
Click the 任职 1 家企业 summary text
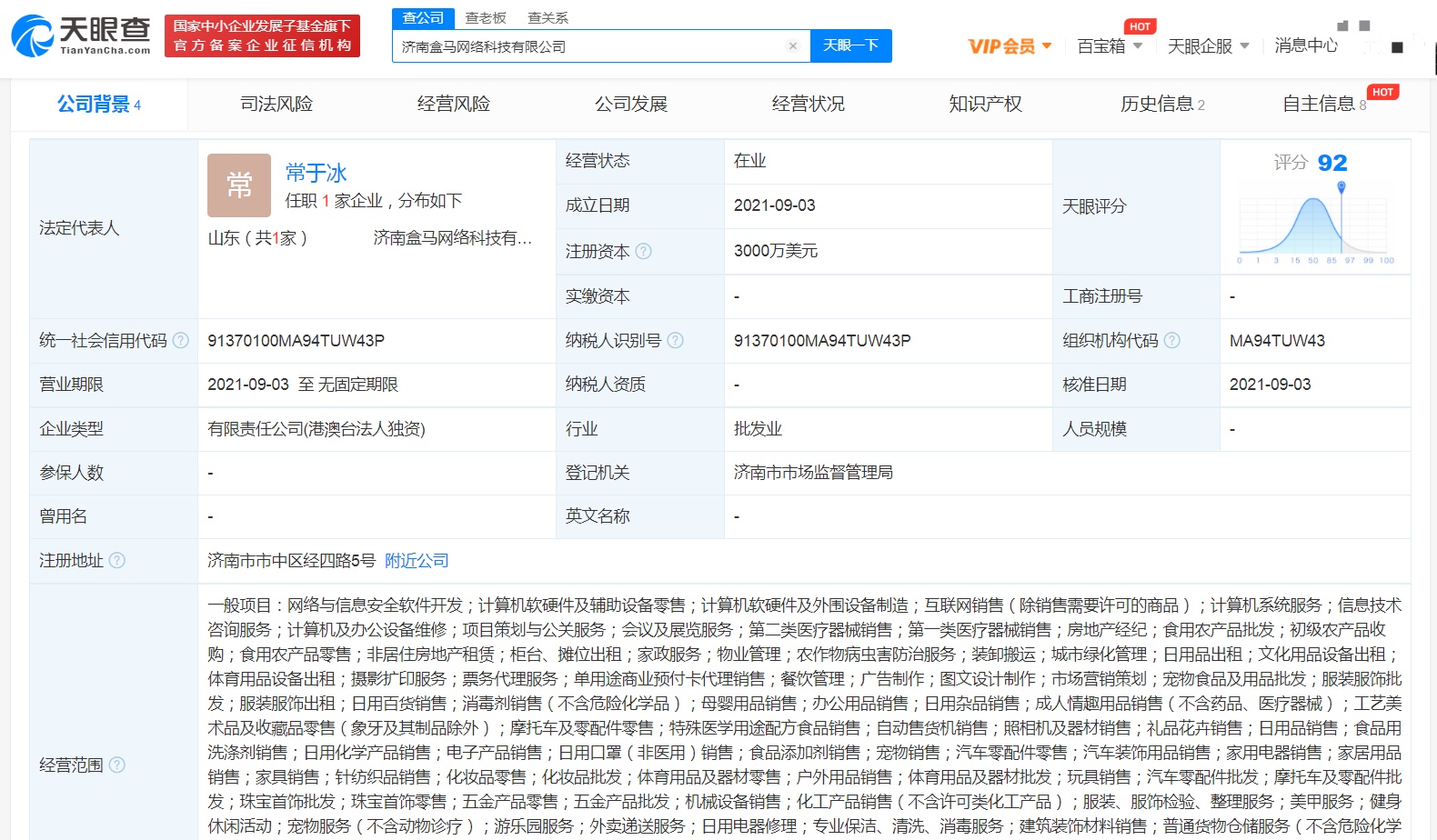click(374, 201)
